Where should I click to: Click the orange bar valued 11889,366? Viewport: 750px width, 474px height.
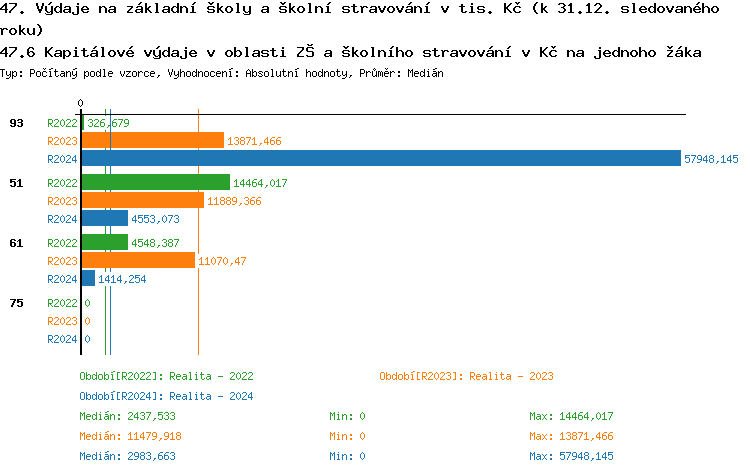[x=143, y=201]
